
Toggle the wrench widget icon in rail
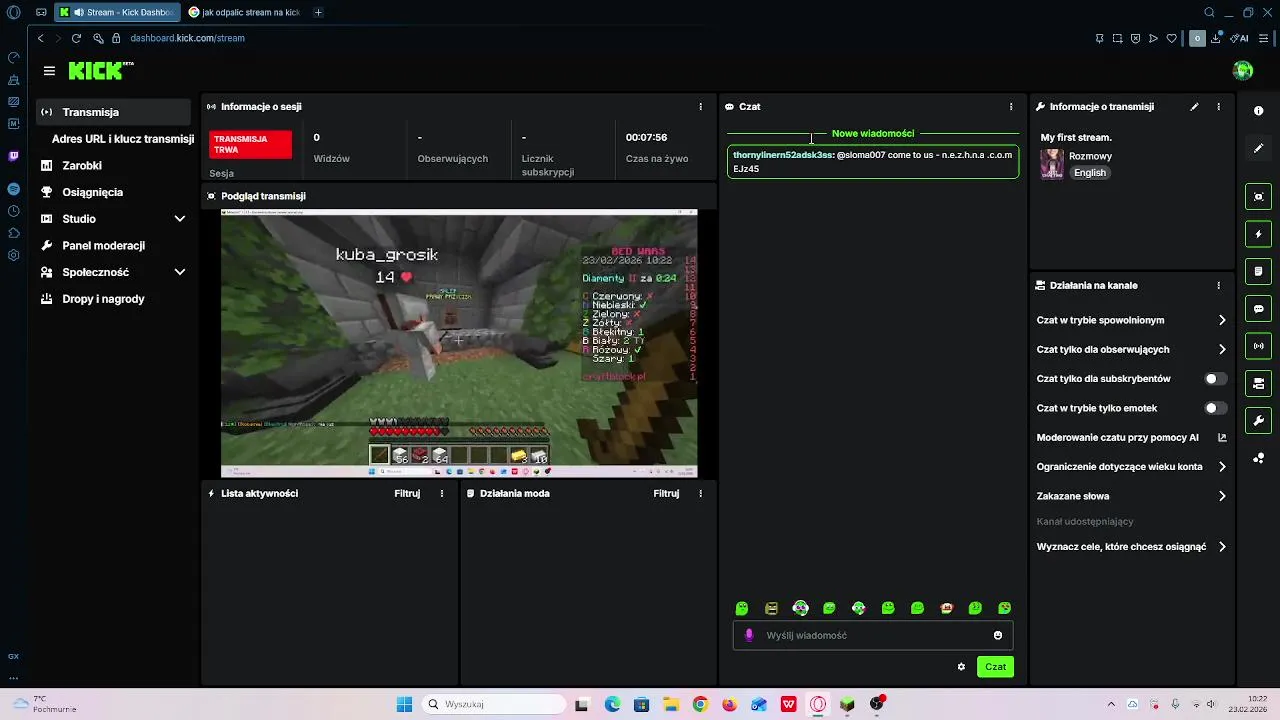pyautogui.click(x=1259, y=420)
